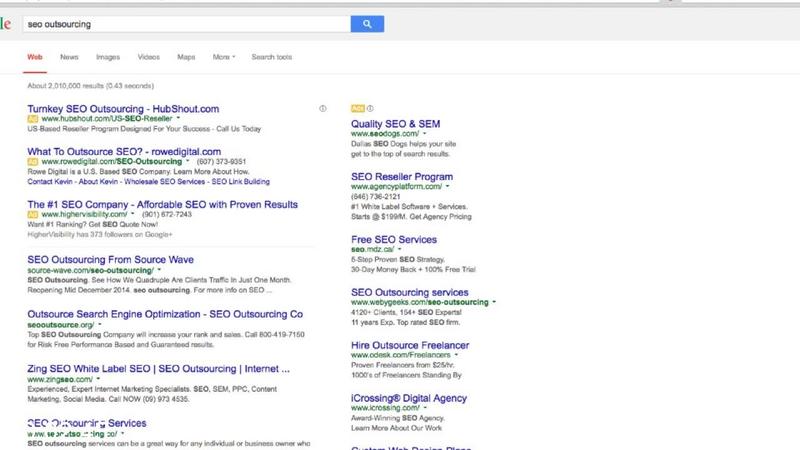Expand arrow next to highervisibility.com URL
Viewport: 800px width, 450px height.
(x=133, y=214)
